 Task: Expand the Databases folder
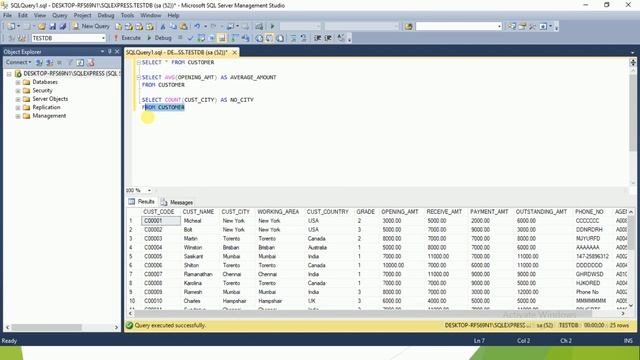(18, 82)
